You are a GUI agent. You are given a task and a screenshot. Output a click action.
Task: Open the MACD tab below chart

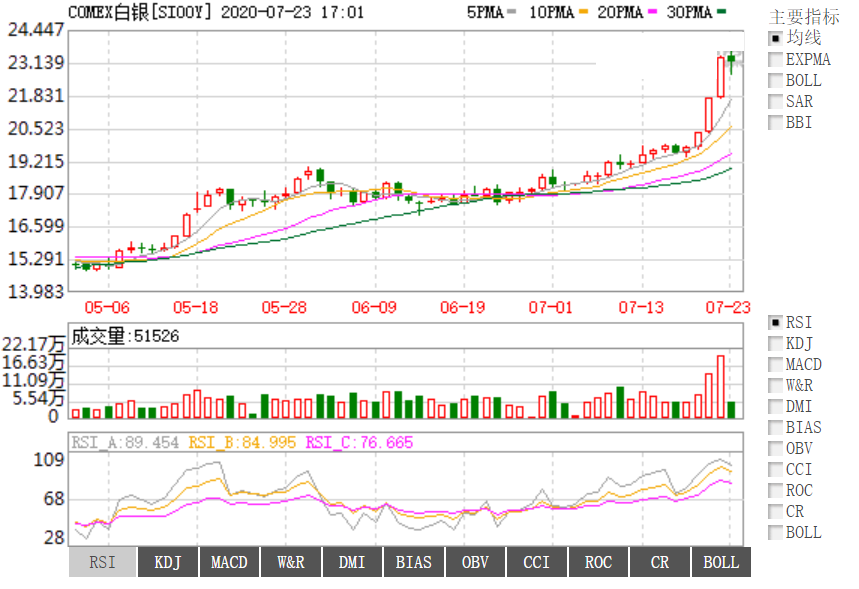pos(229,562)
